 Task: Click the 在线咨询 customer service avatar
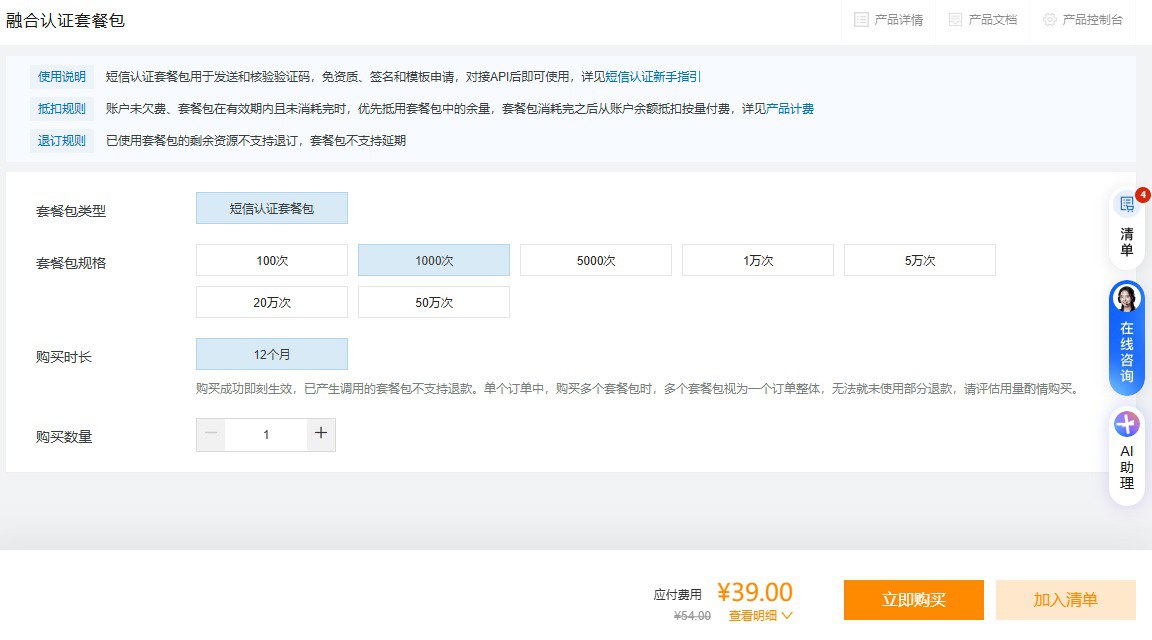pos(1127,298)
